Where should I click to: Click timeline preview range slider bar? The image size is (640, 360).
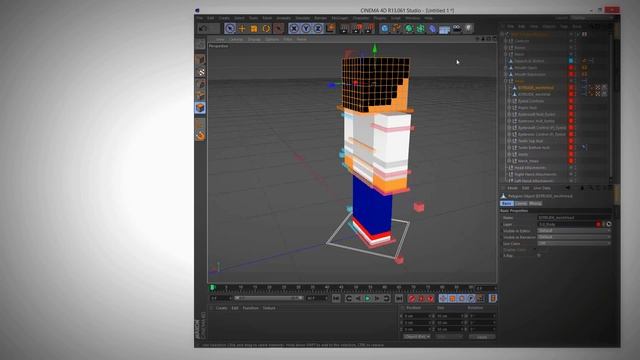[269, 298]
